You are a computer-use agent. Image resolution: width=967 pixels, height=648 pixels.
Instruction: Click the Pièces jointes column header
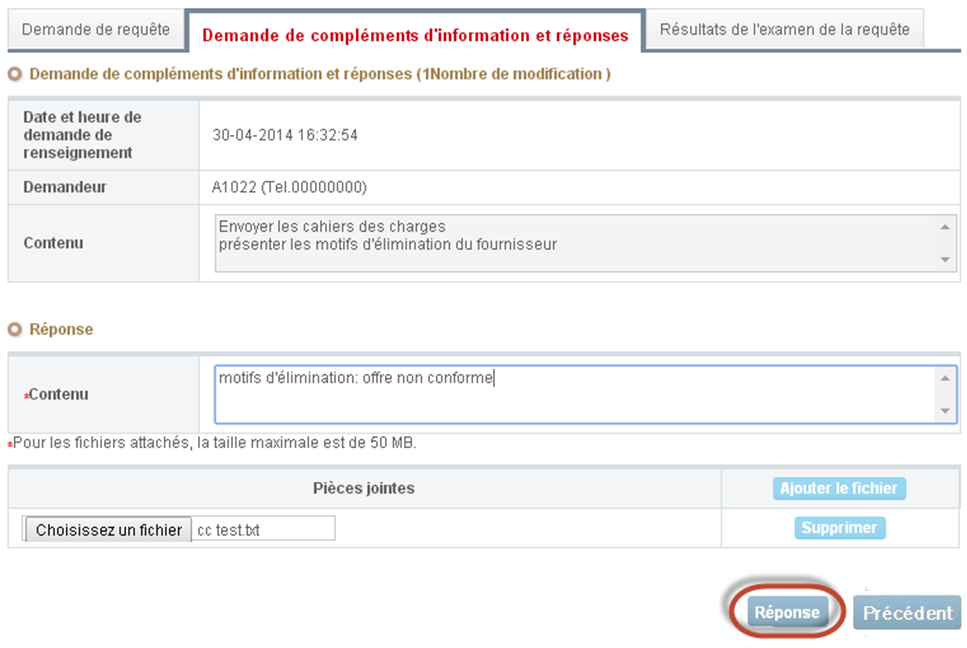click(364, 489)
